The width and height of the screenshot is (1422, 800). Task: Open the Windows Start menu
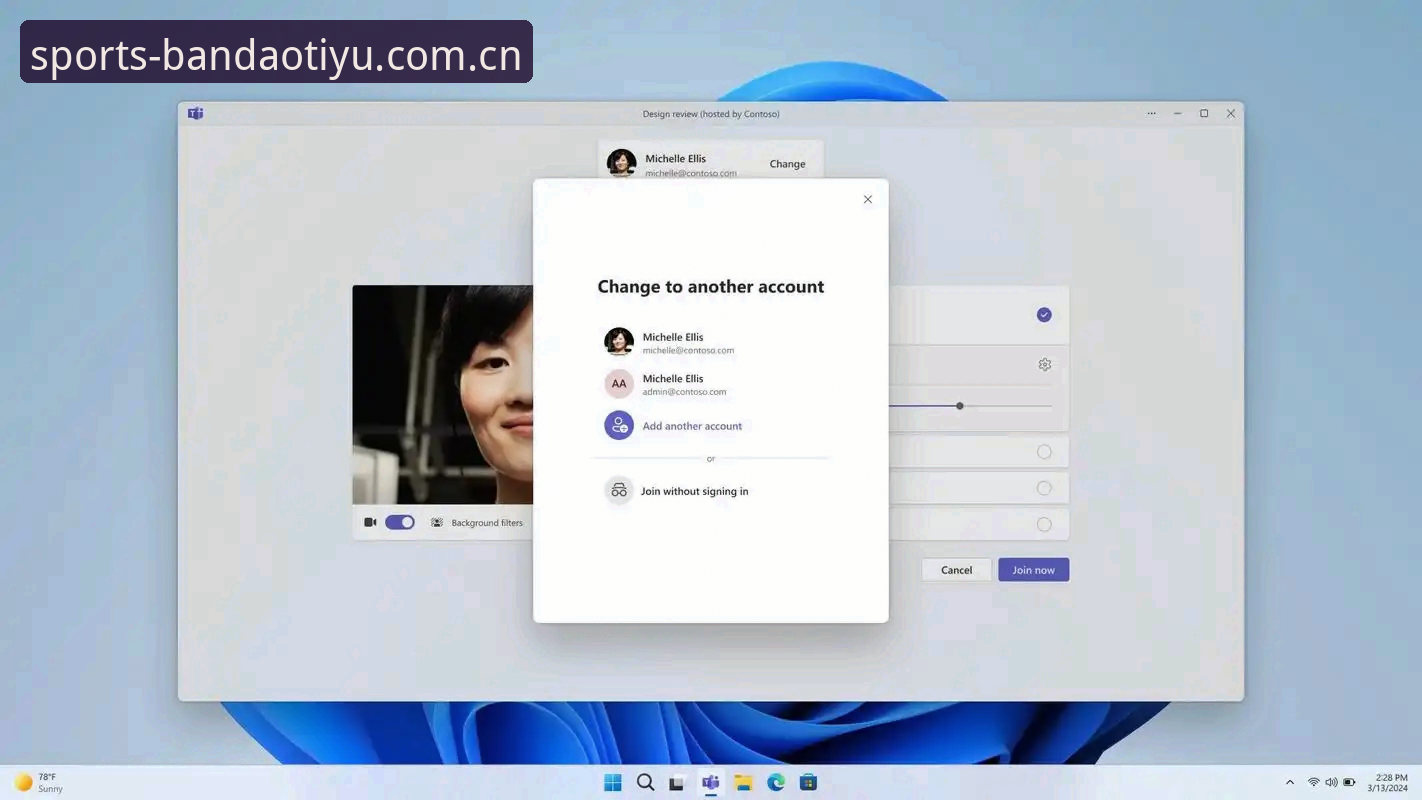point(613,782)
